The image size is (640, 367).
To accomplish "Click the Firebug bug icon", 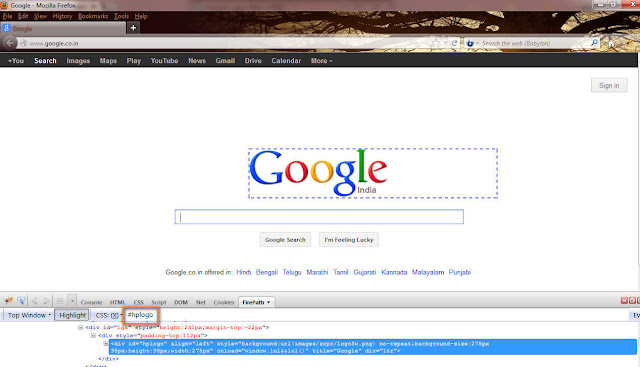I will pyautogui.click(x=9, y=301).
